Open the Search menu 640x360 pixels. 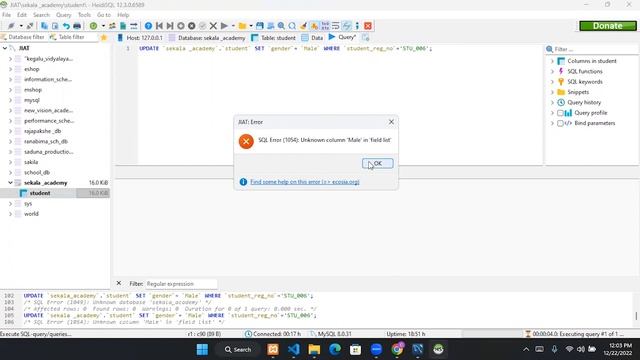coord(41,15)
